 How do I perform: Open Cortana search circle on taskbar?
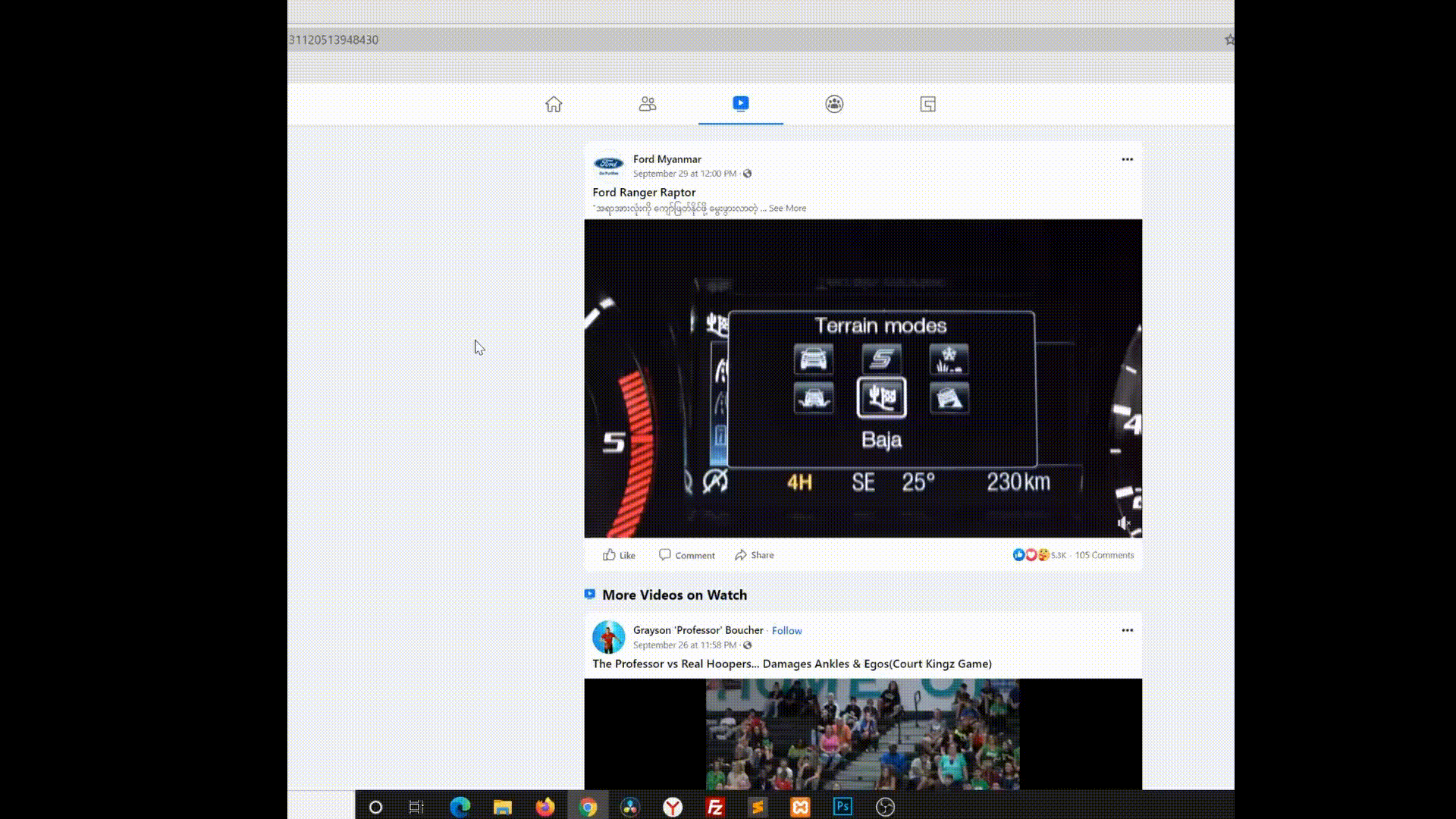coord(375,807)
